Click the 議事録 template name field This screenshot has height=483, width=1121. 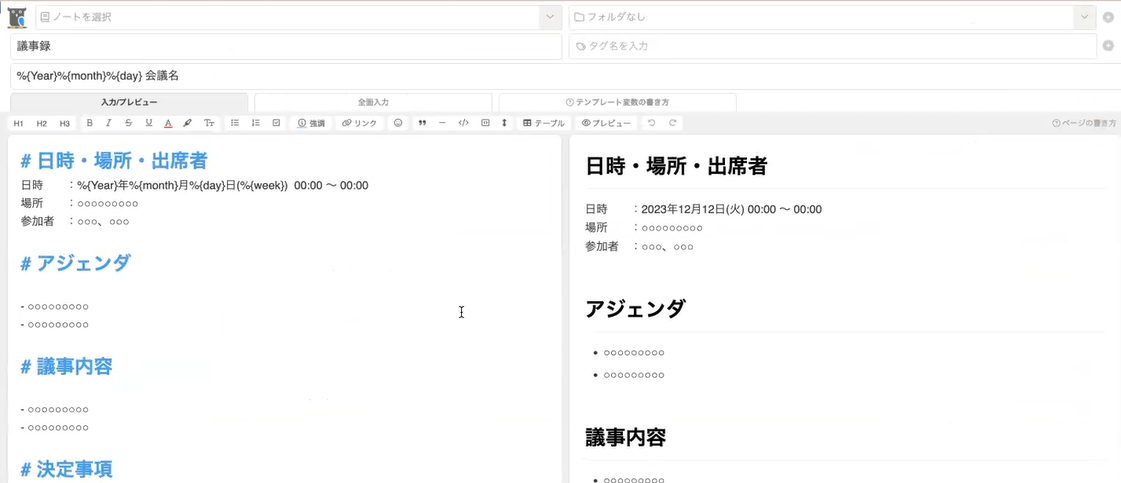tap(286, 46)
